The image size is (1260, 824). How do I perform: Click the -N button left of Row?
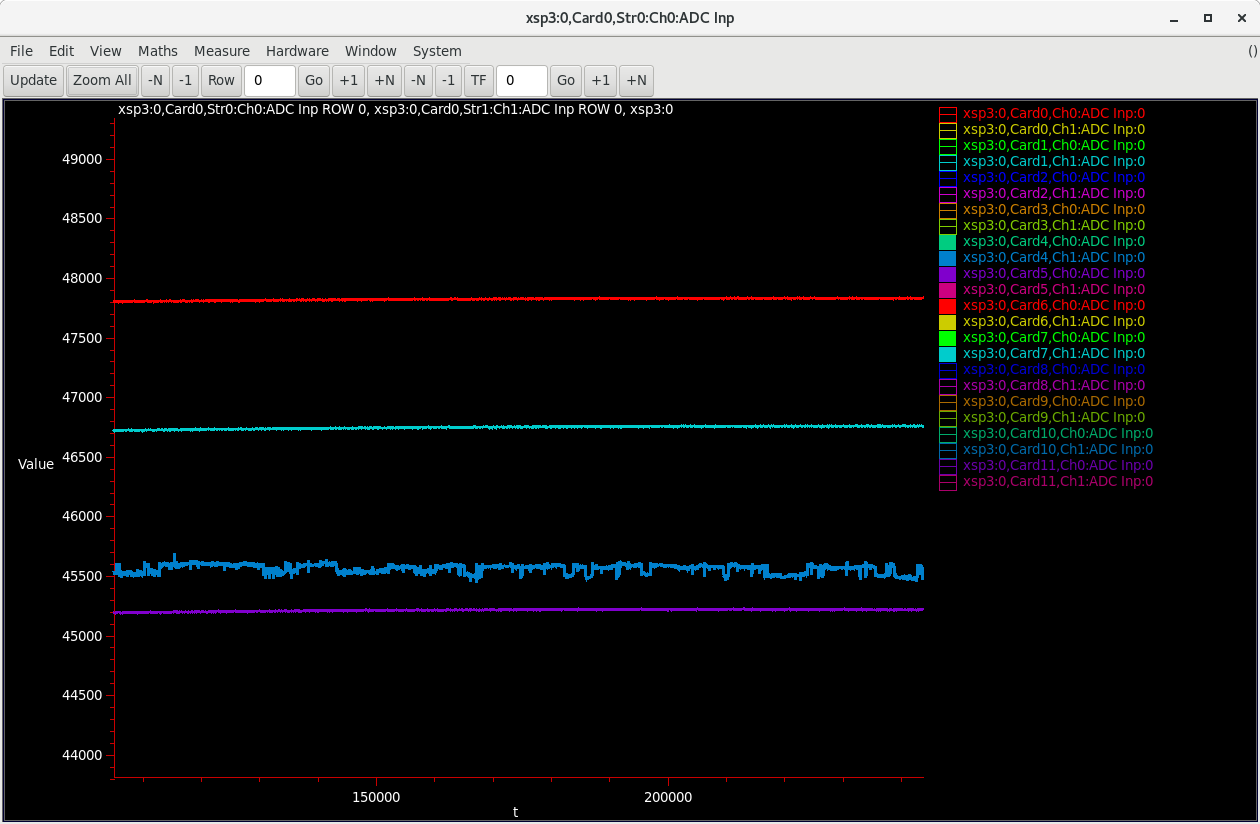pos(155,81)
